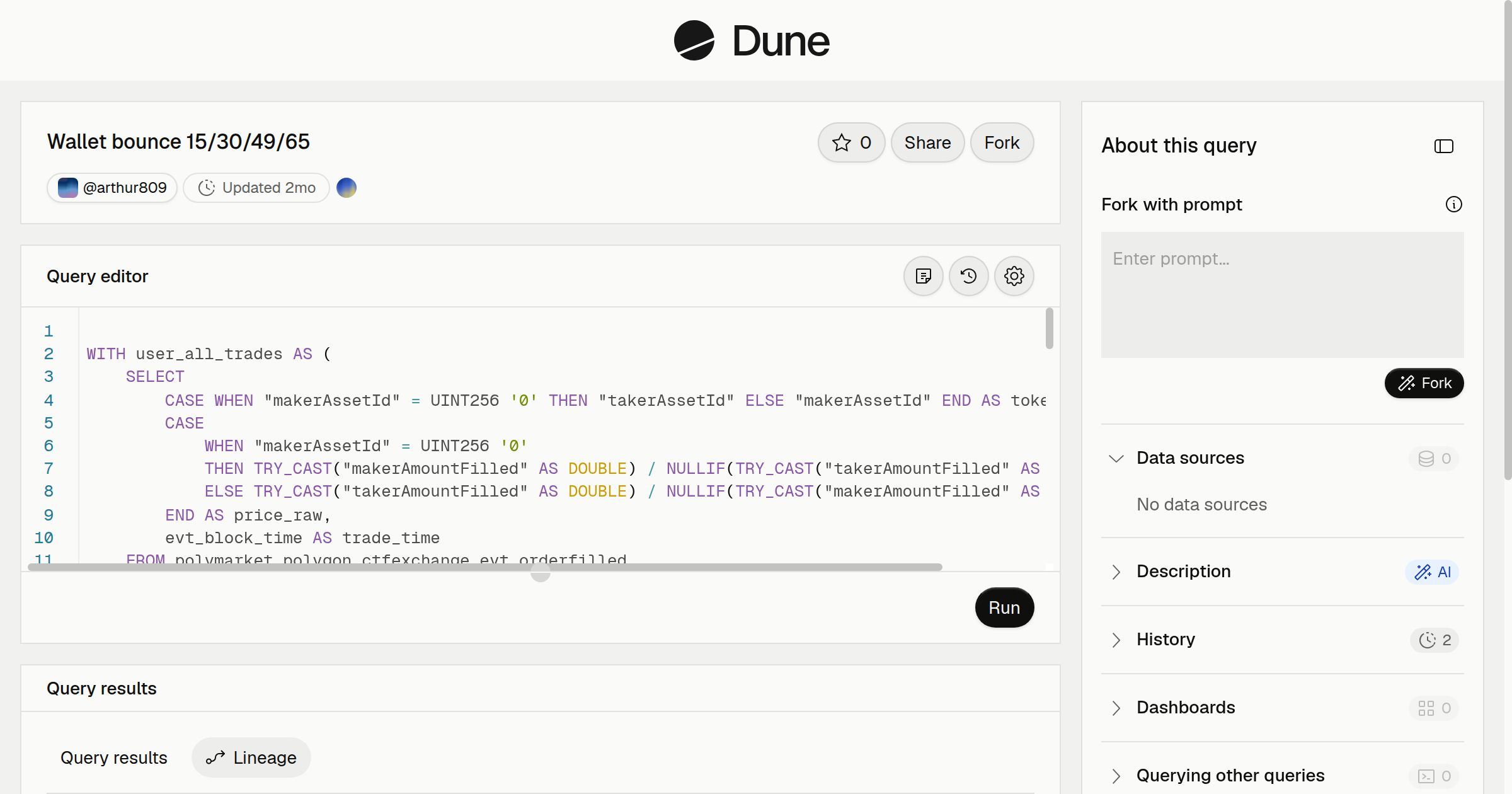This screenshot has width=1512, height=794.
Task: Expand the Description section
Action: click(1116, 572)
